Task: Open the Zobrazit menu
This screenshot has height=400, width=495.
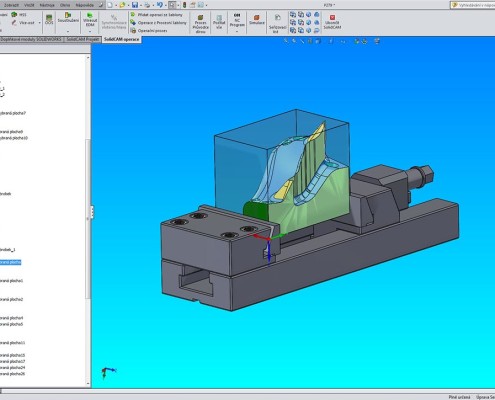Action: pyautogui.click(x=11, y=5)
